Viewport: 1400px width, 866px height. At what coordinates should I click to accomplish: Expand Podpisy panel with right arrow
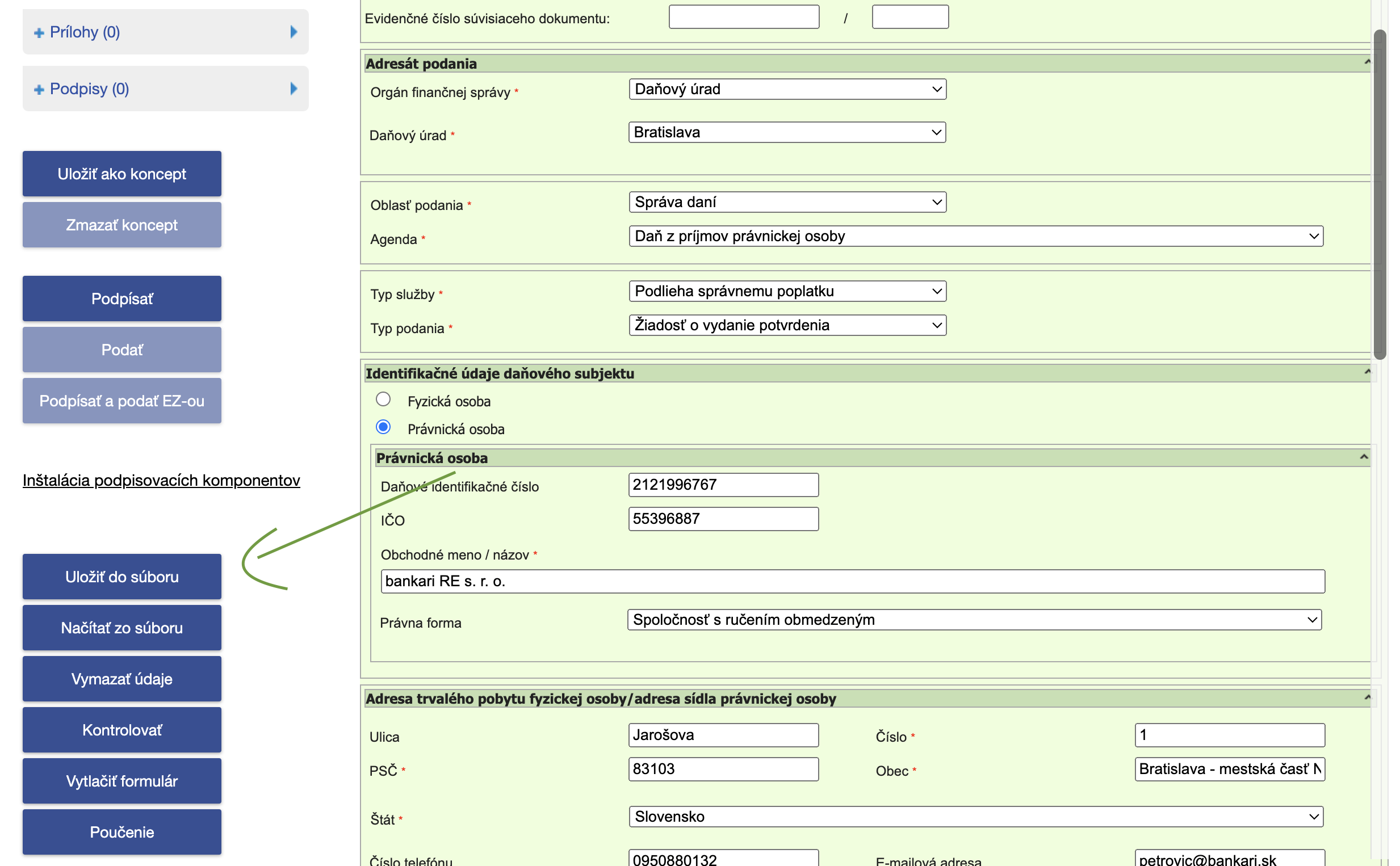click(x=294, y=89)
